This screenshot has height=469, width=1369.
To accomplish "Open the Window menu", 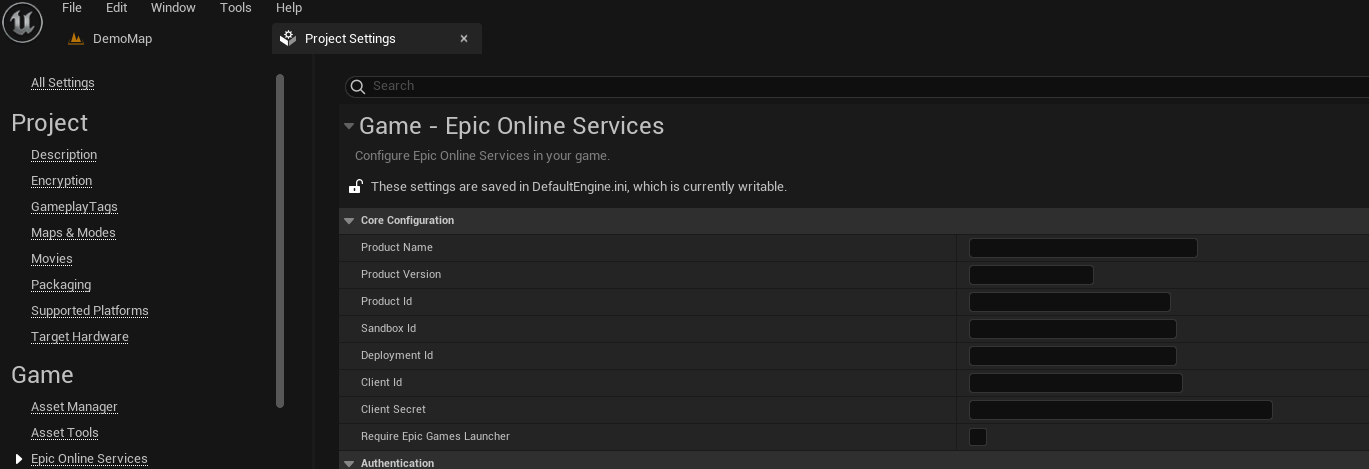I will pyautogui.click(x=173, y=8).
